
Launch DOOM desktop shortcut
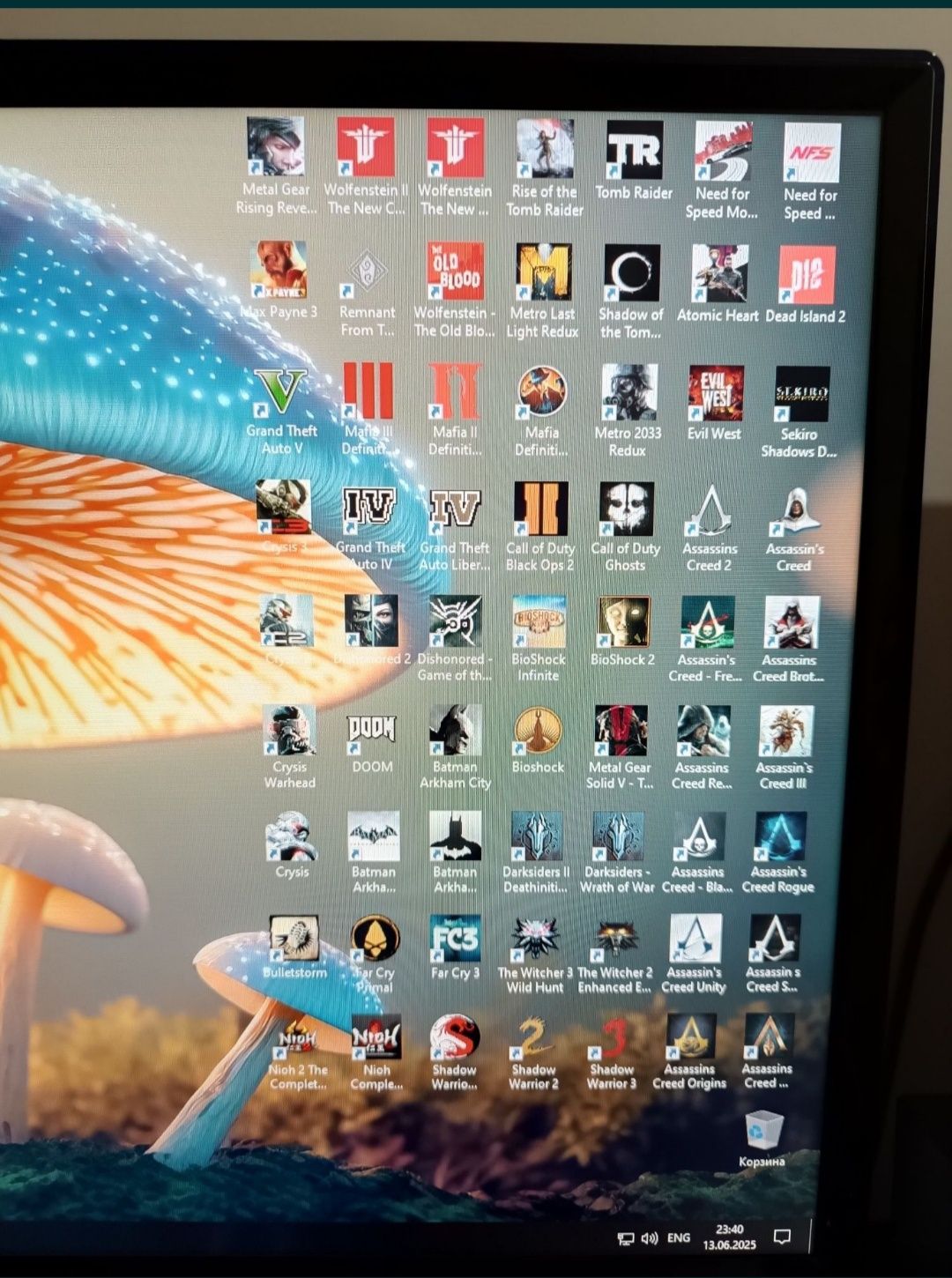coord(371,731)
